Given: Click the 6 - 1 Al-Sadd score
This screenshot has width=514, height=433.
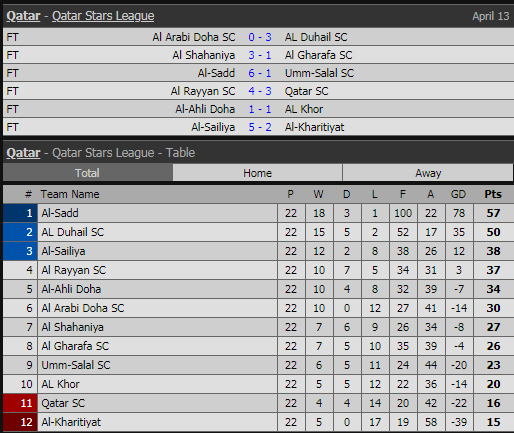Looking at the screenshot, I should (260, 73).
